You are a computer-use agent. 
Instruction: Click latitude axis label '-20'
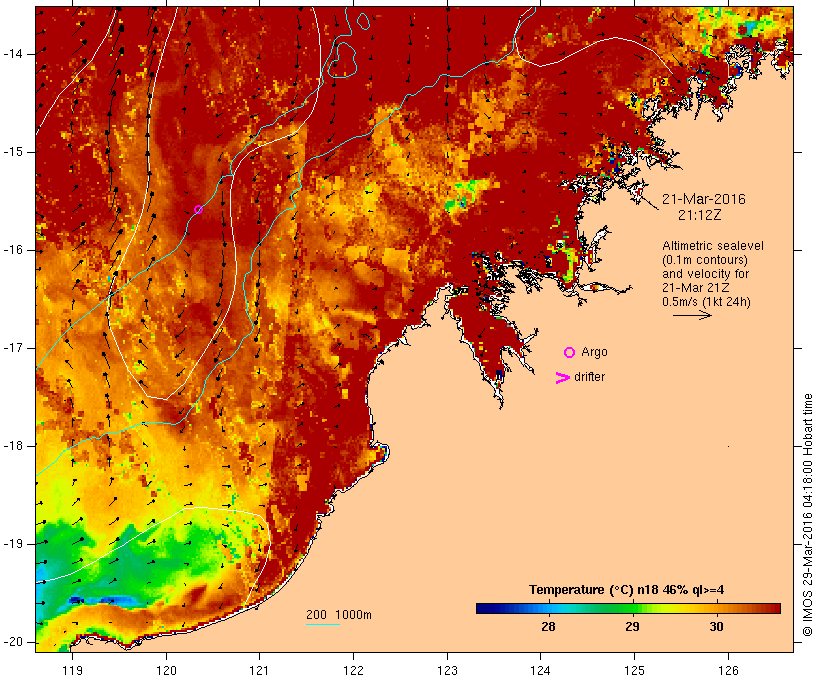[x=12, y=642]
